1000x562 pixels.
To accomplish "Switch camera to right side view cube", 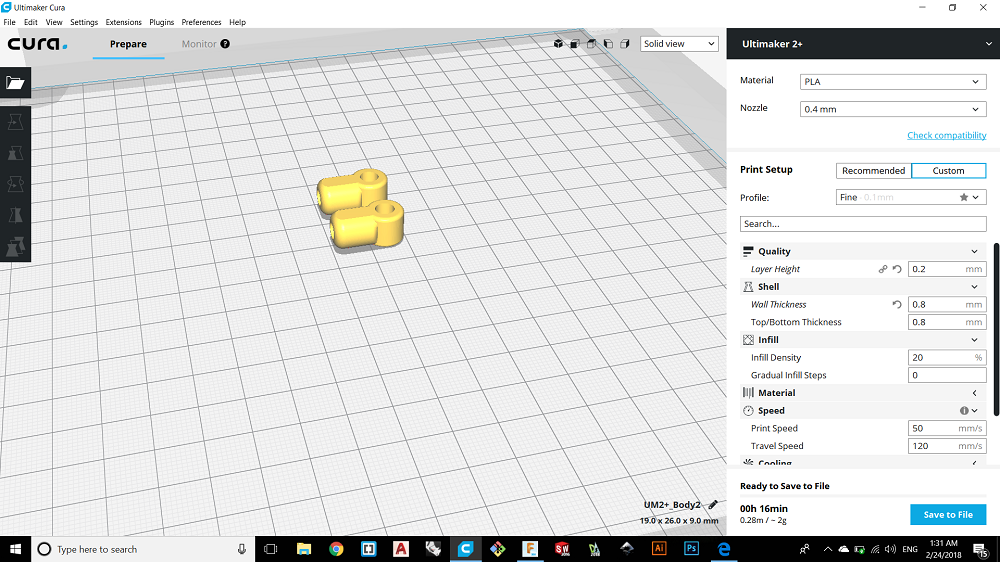I will (624, 44).
